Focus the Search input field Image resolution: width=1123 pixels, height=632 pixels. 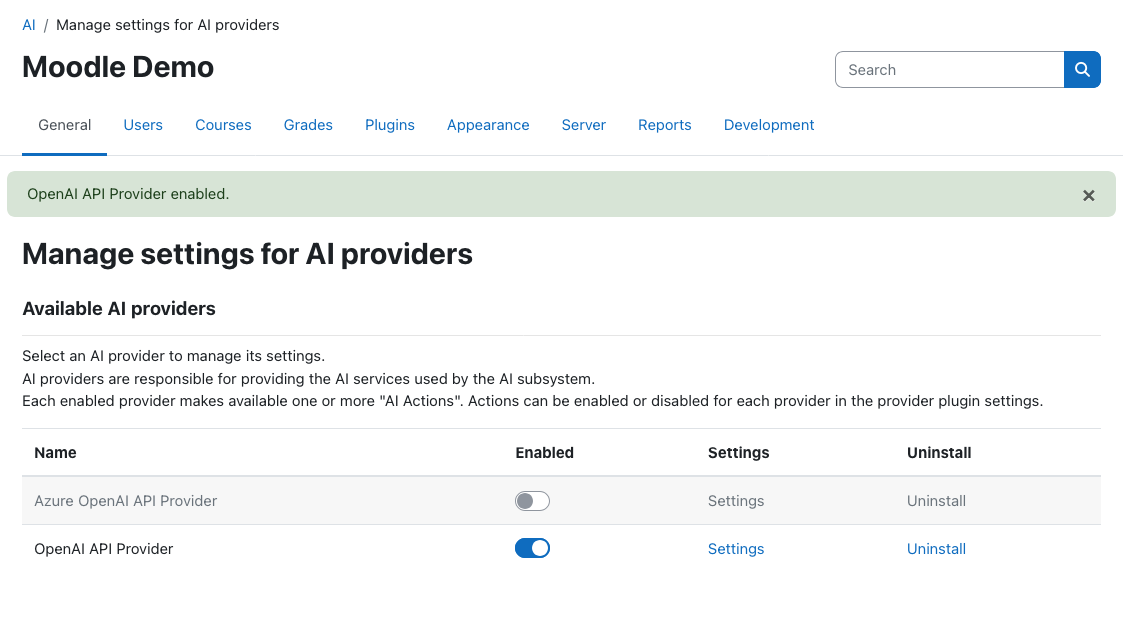[950, 70]
